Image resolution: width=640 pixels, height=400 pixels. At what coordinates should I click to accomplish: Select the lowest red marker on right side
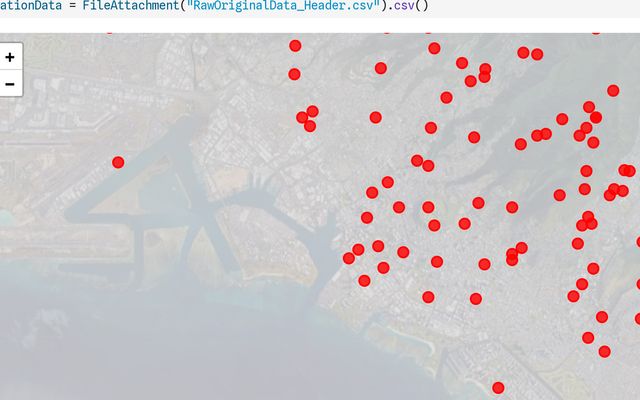click(x=604, y=351)
